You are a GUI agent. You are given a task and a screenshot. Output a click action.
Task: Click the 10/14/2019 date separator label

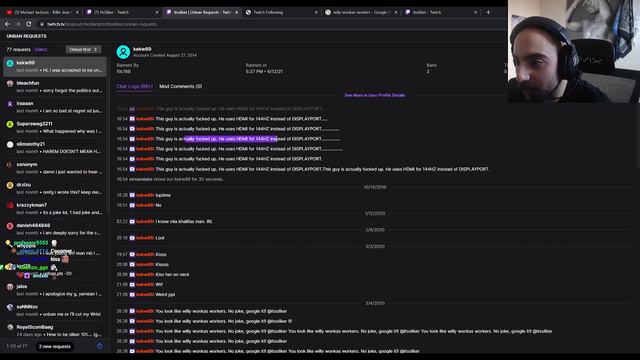click(x=375, y=187)
